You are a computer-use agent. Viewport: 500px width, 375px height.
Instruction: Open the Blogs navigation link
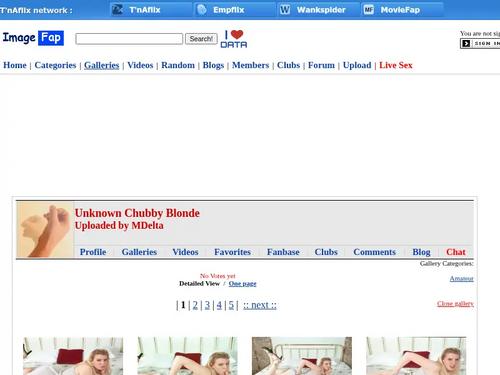tap(213, 65)
